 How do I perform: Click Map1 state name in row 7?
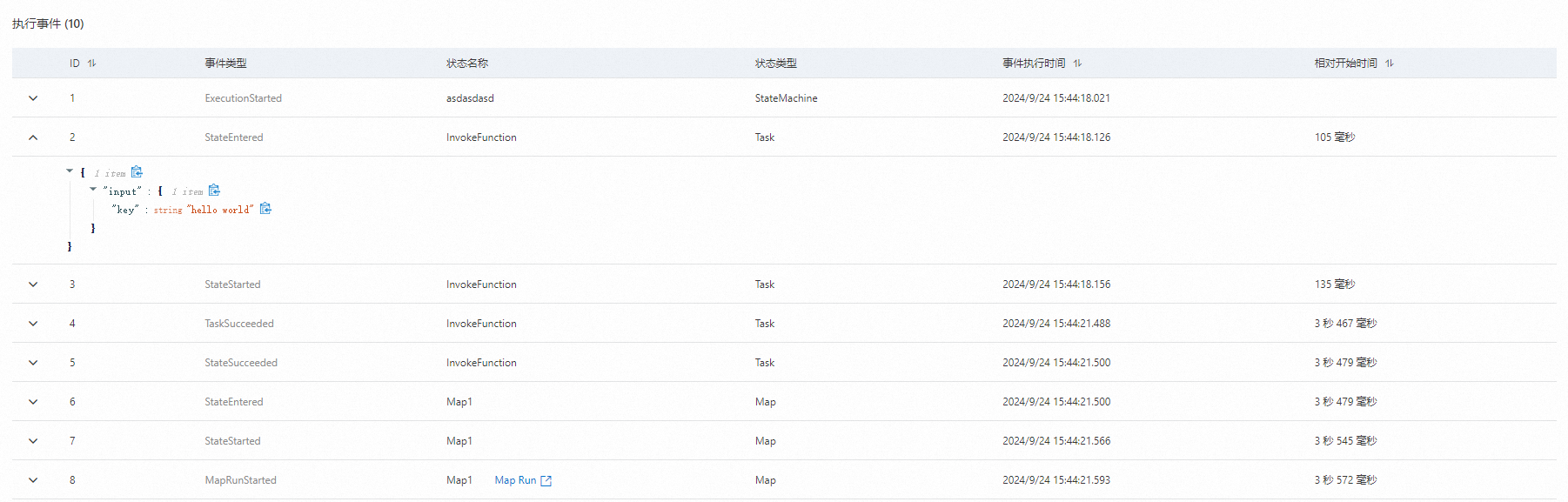459,441
